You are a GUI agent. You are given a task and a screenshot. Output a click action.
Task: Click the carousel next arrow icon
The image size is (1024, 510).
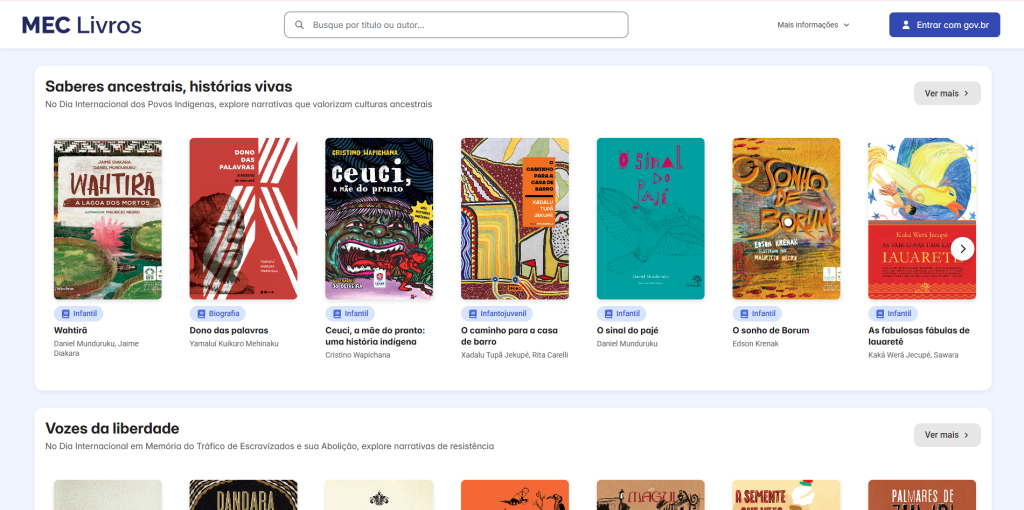(x=963, y=249)
